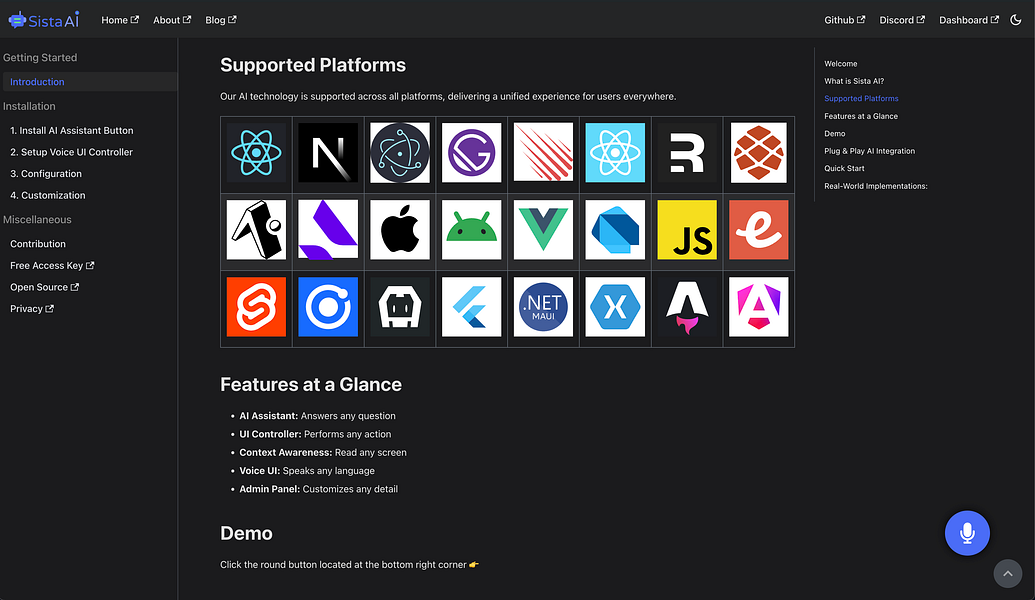
Task: Open the Dashboard link in navbar
Action: click(968, 20)
